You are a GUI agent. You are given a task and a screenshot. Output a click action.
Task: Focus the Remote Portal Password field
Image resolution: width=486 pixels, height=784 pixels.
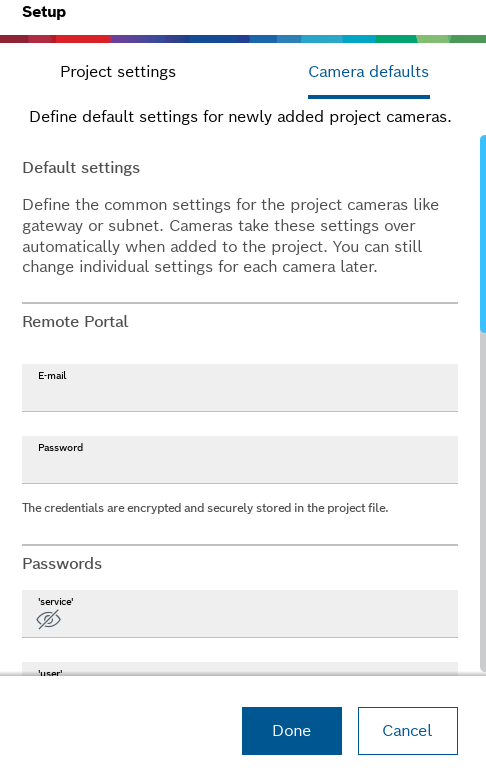click(x=240, y=460)
